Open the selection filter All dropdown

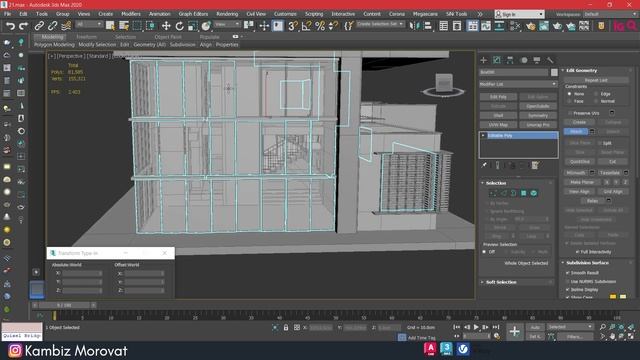click(89, 24)
